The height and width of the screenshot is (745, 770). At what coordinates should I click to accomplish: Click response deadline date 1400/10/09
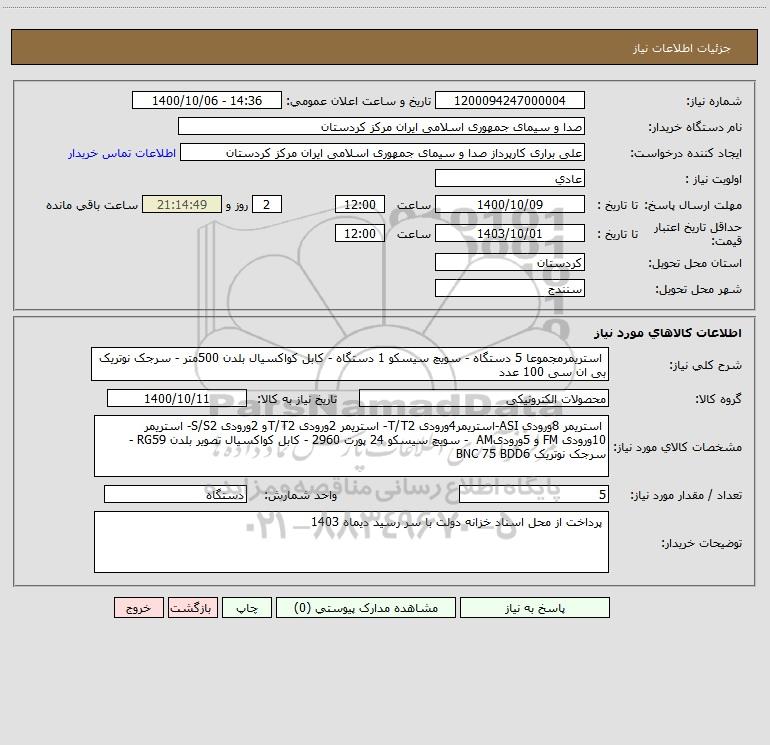pos(510,204)
